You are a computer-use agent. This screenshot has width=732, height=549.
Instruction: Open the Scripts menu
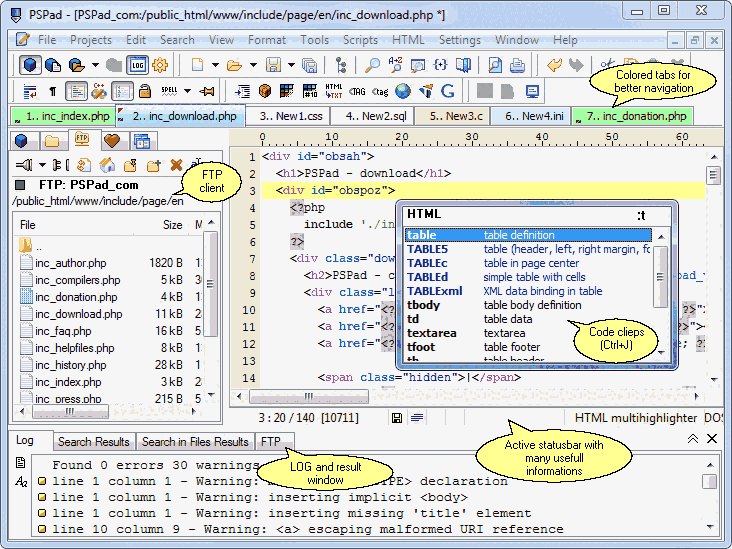tap(360, 40)
